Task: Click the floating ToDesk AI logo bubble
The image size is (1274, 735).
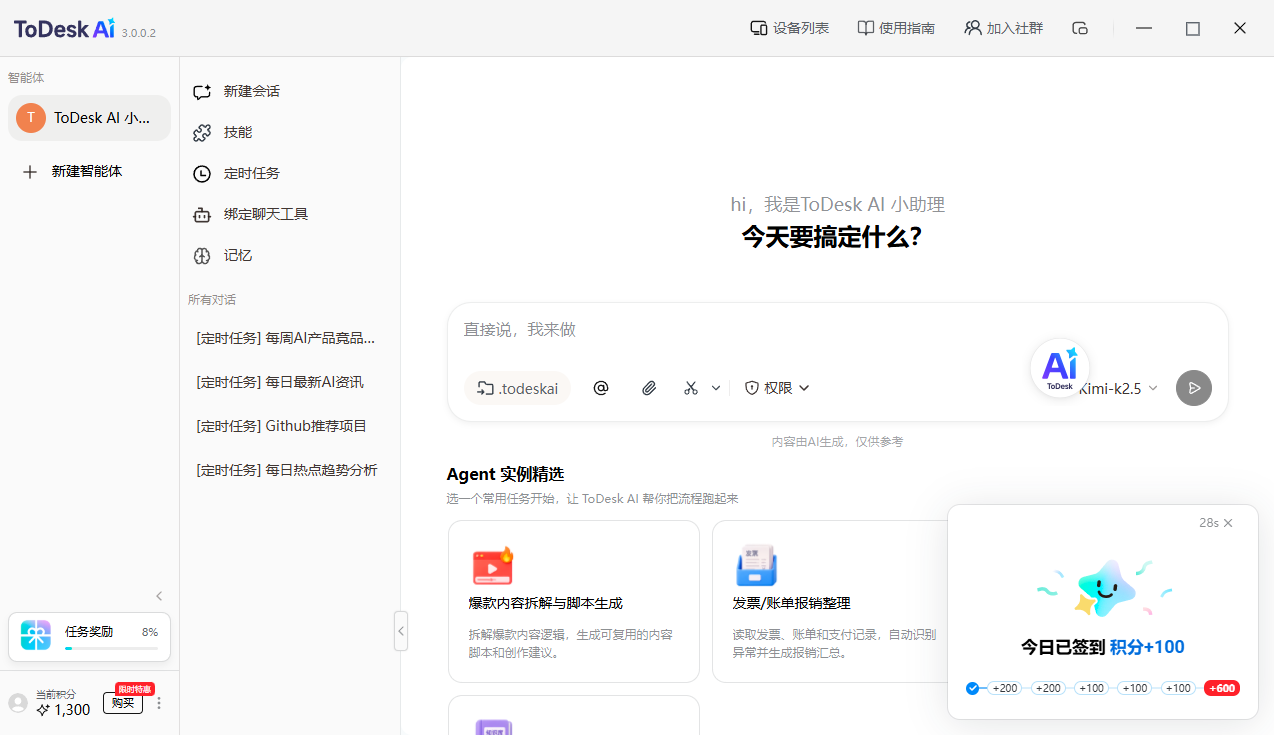Action: click(1060, 368)
